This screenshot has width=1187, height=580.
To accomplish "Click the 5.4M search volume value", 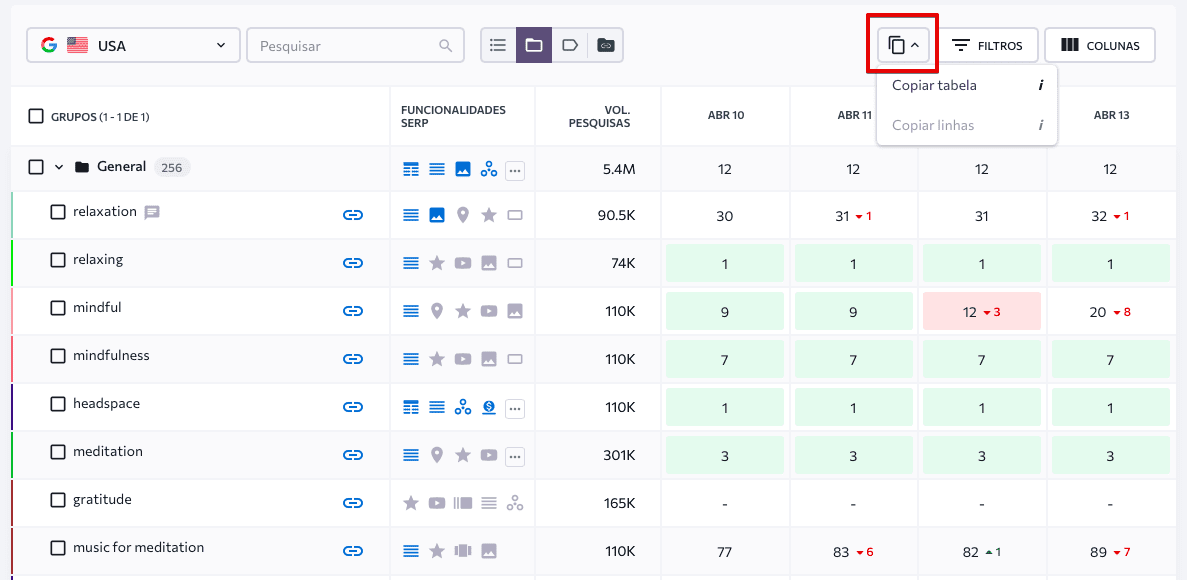I will pos(619,170).
